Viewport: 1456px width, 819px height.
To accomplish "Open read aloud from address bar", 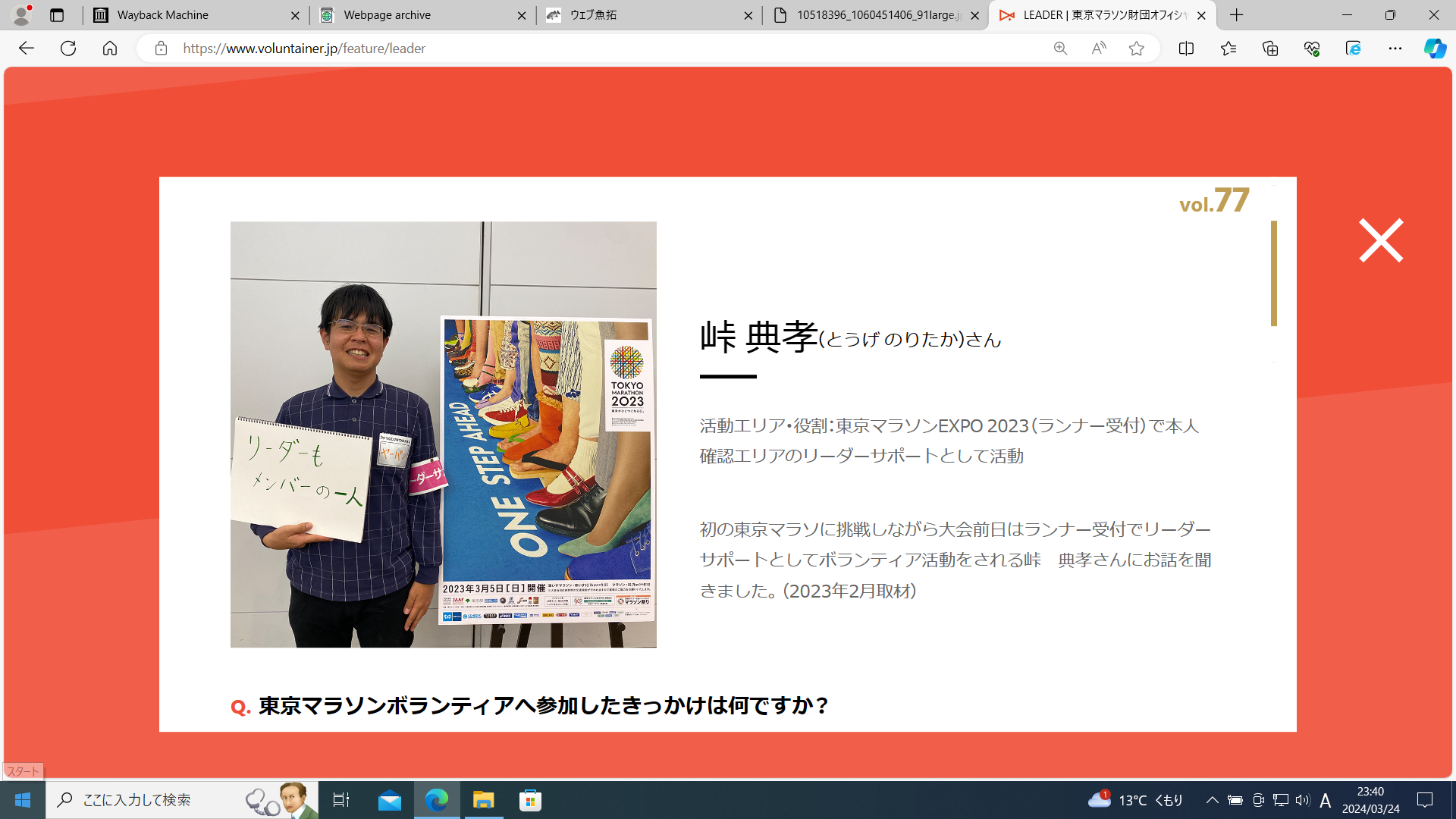I will [x=1098, y=49].
